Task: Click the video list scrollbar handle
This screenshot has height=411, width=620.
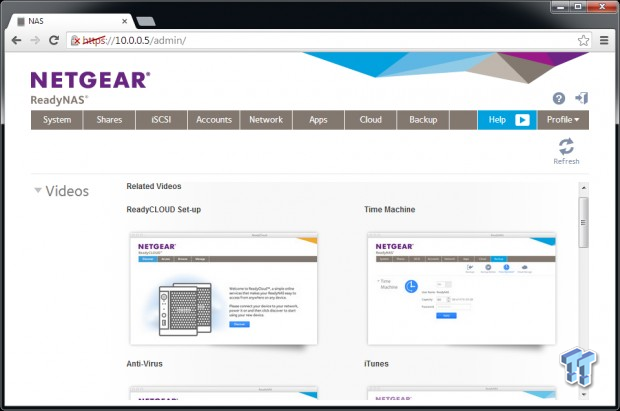Action: pyautogui.click(x=584, y=222)
